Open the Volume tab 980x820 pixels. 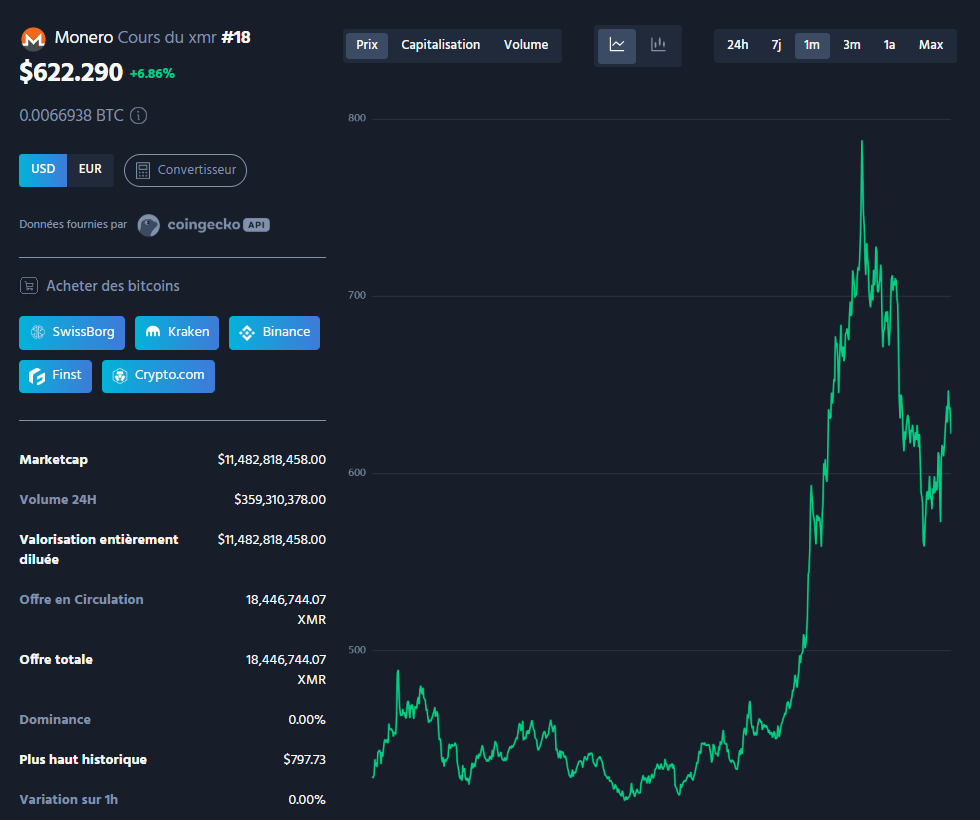pyautogui.click(x=526, y=44)
